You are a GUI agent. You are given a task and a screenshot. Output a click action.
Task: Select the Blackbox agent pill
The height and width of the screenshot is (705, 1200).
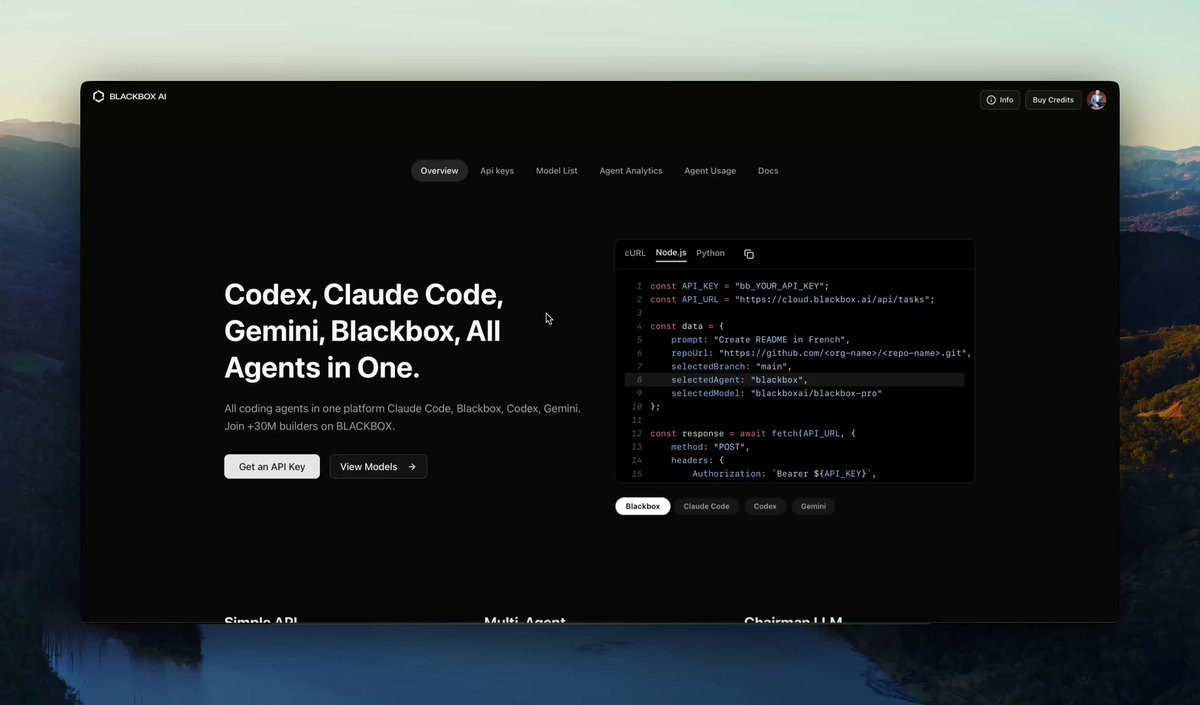[643, 507]
